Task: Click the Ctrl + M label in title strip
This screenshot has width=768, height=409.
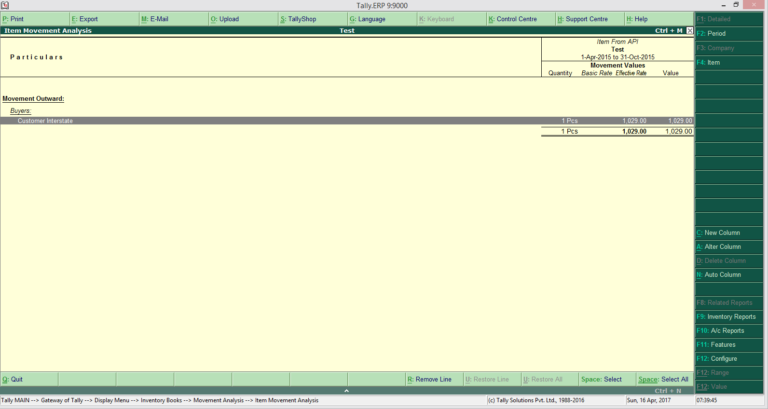Action: 669,30
